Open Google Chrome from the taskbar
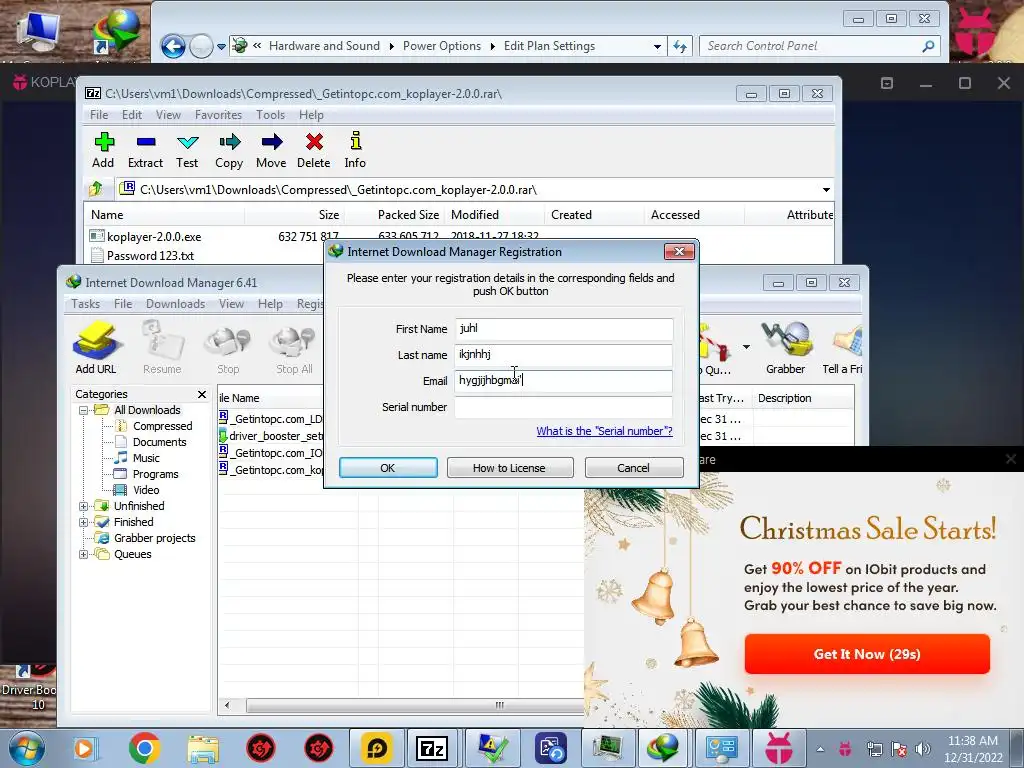This screenshot has height=768, width=1024. point(144,748)
